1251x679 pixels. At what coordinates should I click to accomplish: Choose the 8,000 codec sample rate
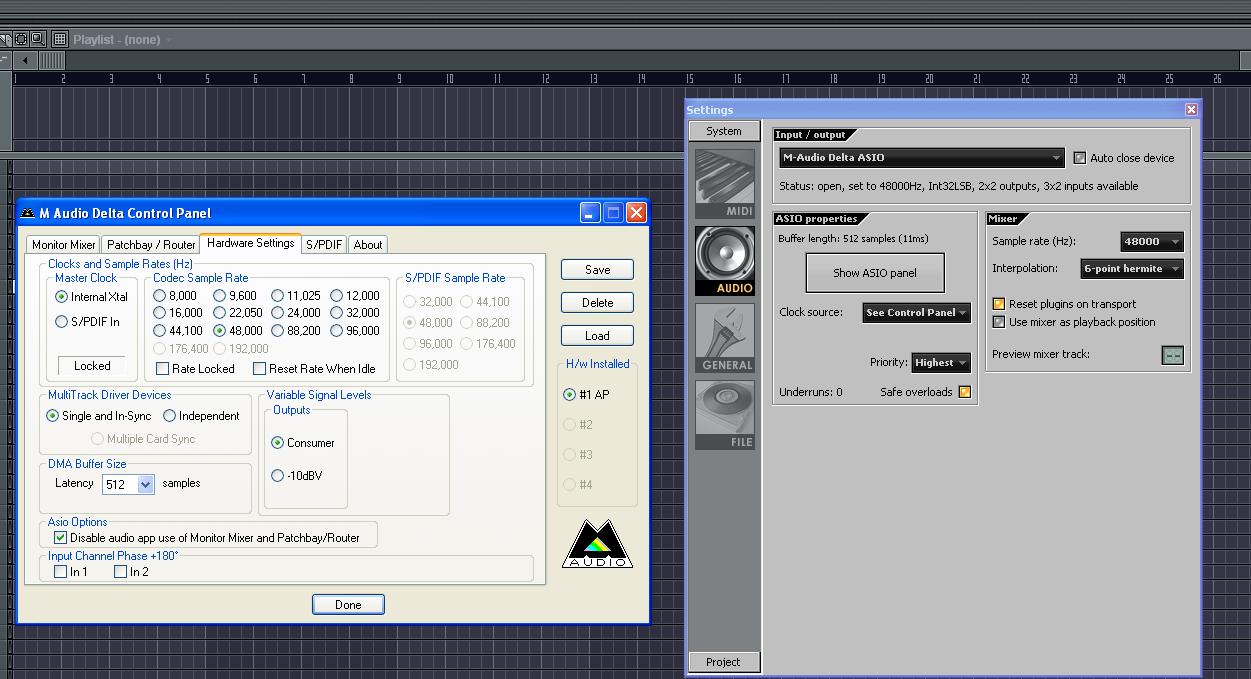tap(175, 296)
